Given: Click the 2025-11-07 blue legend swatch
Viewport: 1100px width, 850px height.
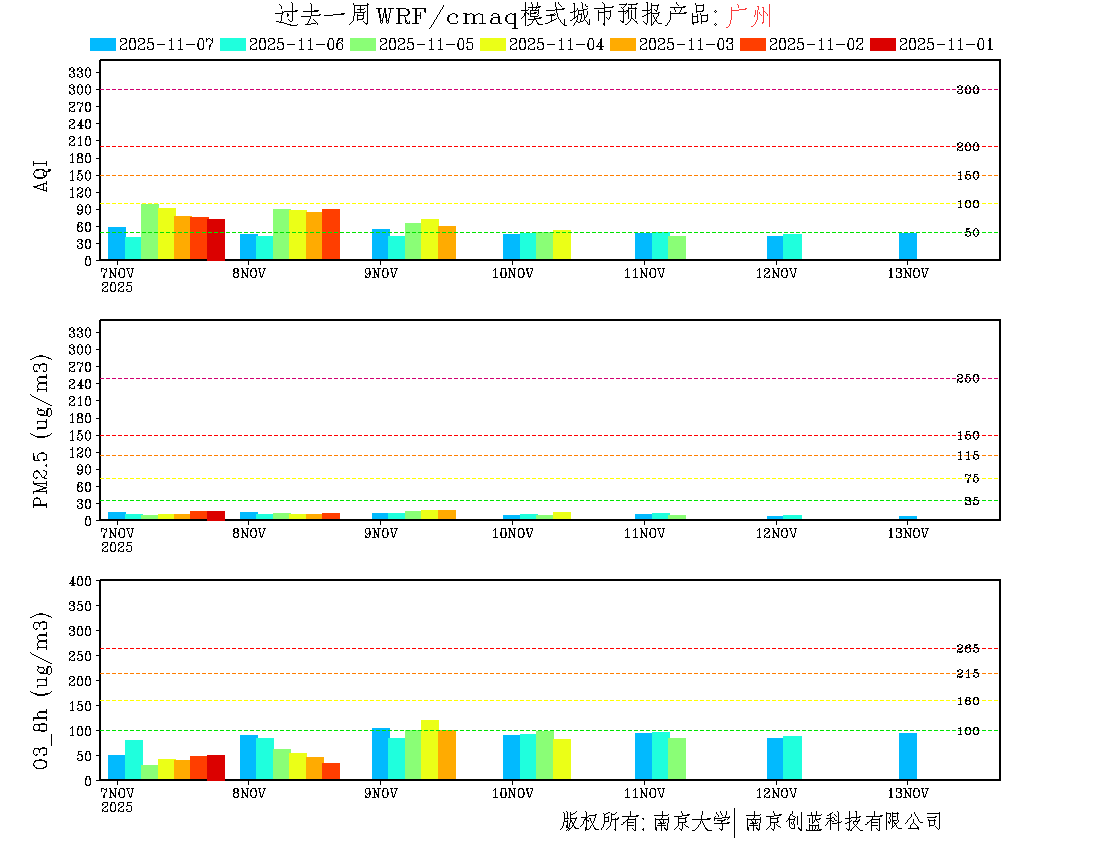Looking at the screenshot, I should pos(103,44).
